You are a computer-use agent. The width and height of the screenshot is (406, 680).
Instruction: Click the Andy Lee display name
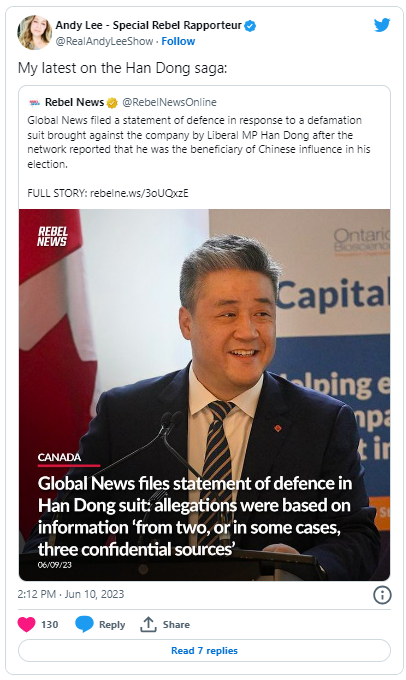[x=148, y=26]
